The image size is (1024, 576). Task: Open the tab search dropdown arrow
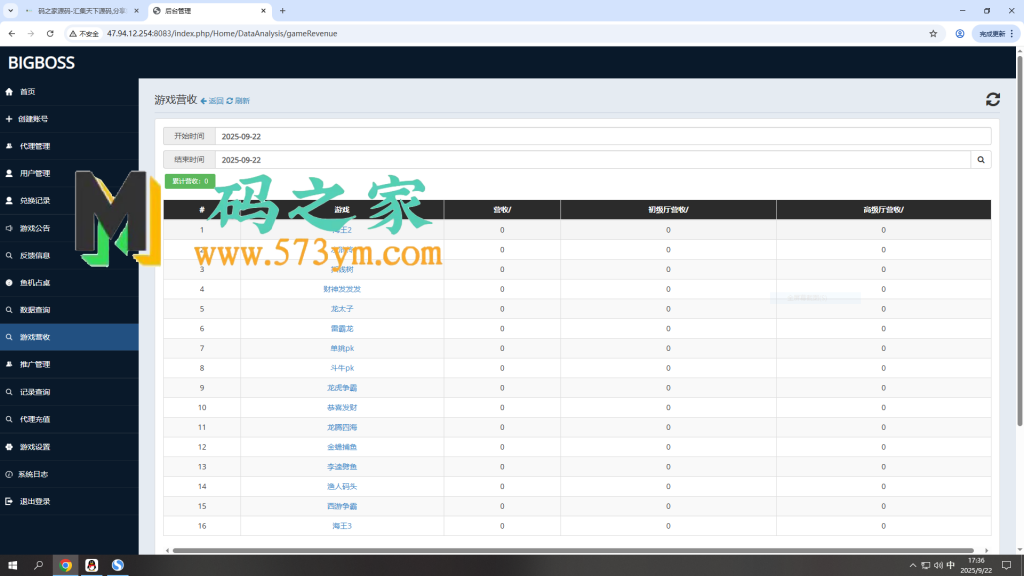[10, 11]
